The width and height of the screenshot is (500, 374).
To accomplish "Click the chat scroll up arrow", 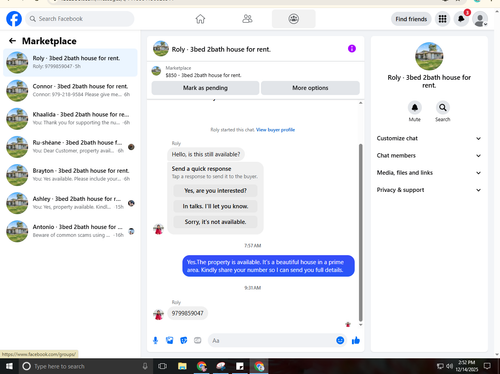I will [360, 103].
